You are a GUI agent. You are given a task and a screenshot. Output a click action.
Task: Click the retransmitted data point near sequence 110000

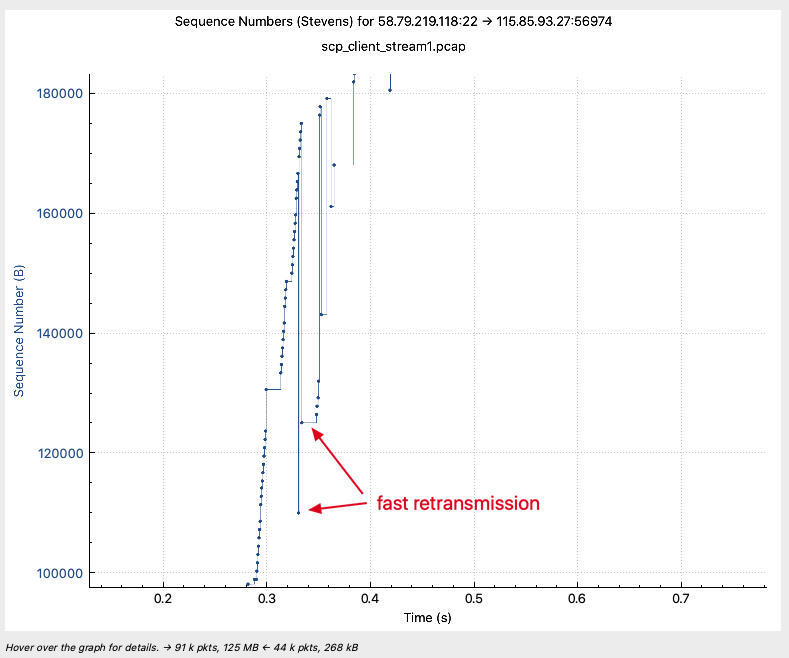298,513
